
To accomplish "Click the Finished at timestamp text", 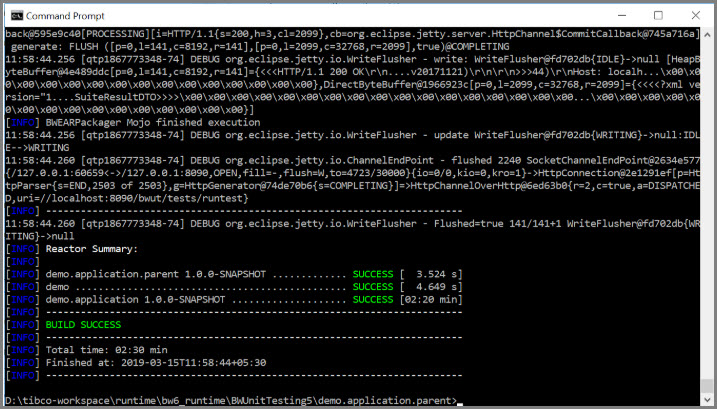I will 156,363.
